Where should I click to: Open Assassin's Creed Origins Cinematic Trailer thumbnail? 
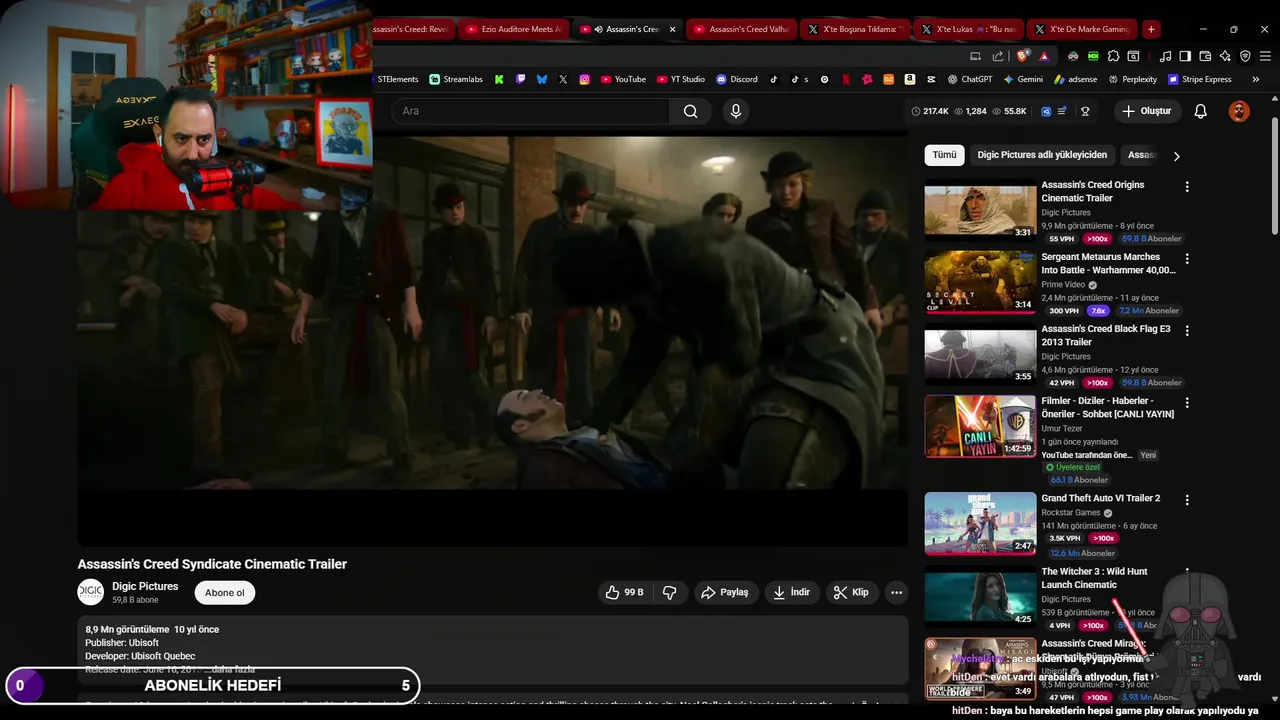point(980,210)
